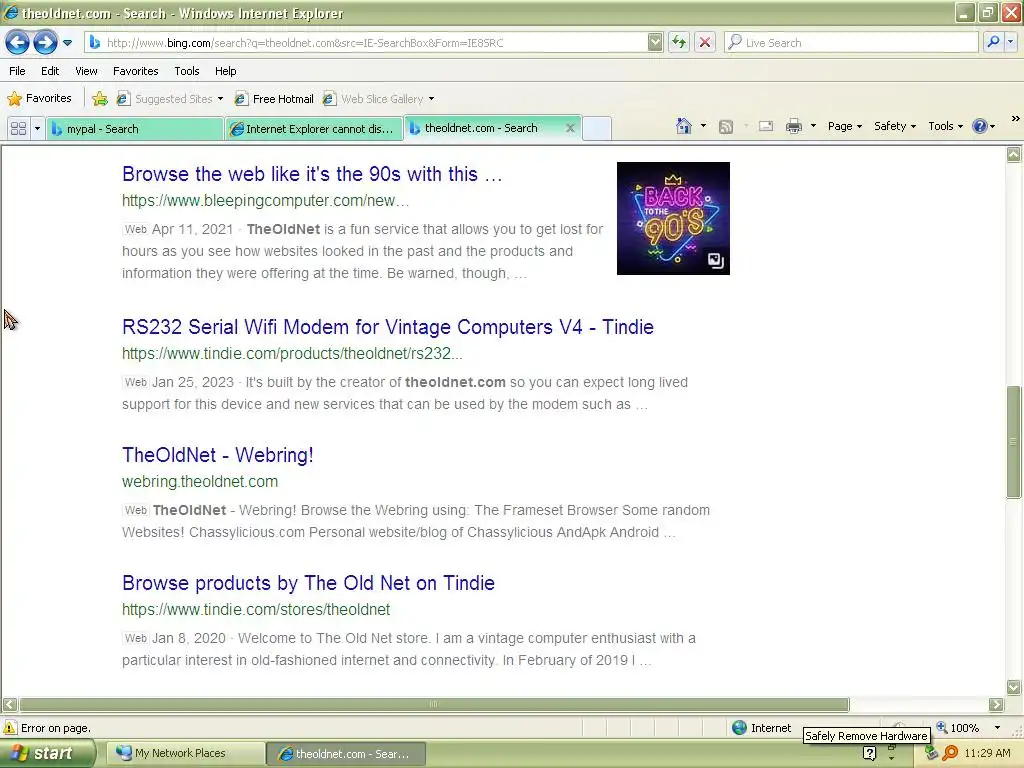Change zoom level 100% button

(959, 728)
